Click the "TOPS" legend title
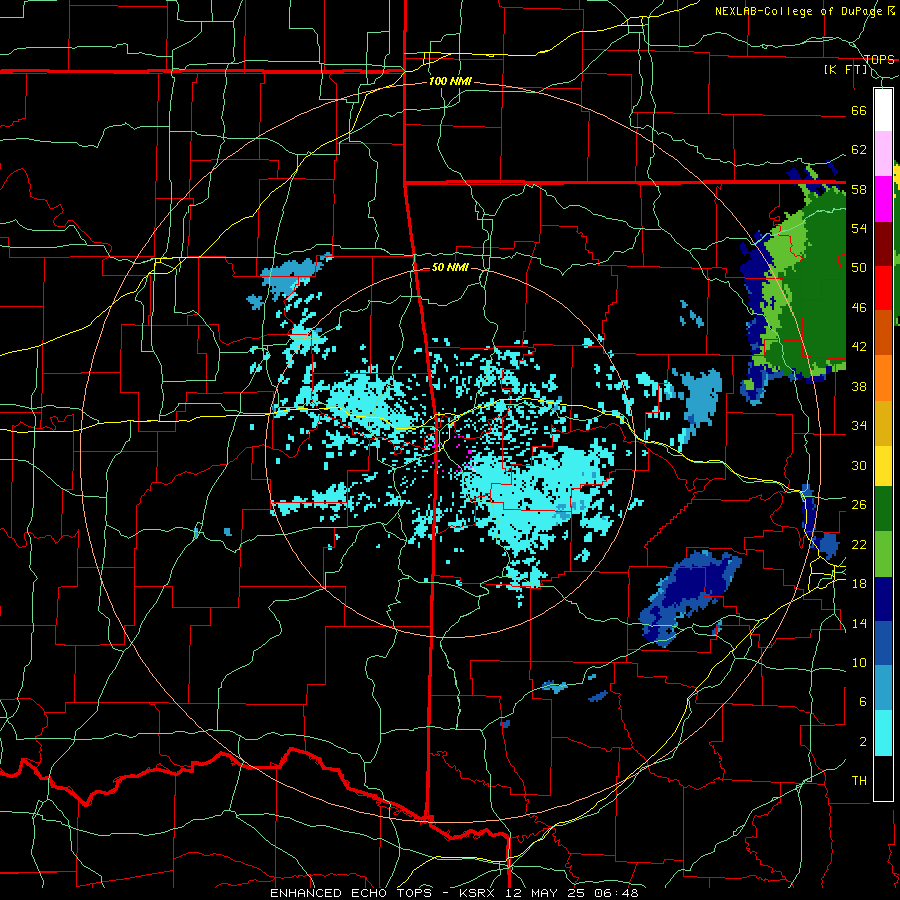 coord(879,59)
